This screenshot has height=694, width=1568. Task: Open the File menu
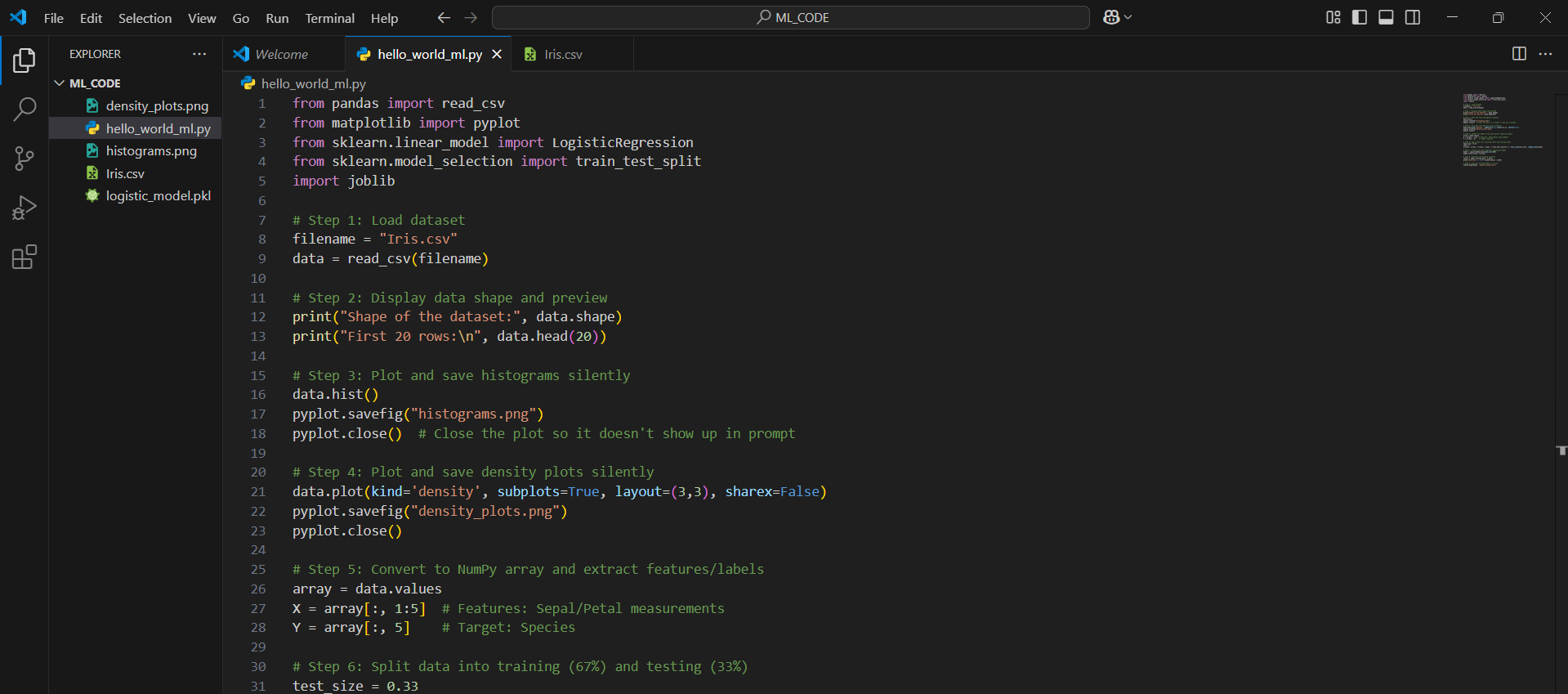[54, 18]
